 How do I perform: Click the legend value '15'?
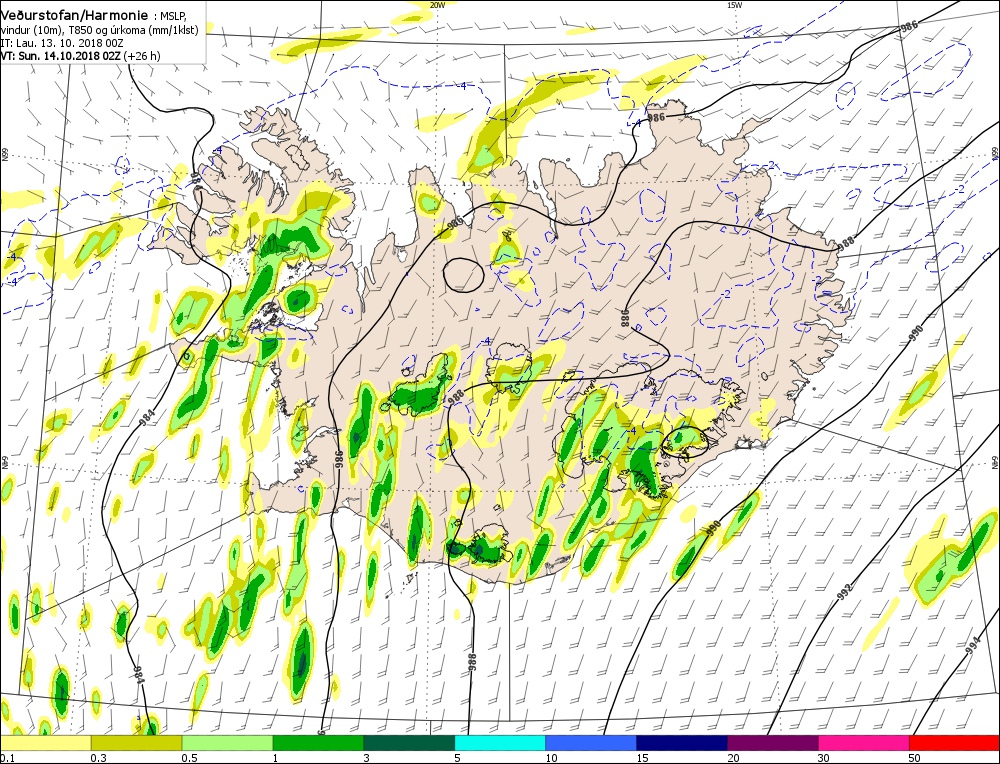tap(642, 758)
